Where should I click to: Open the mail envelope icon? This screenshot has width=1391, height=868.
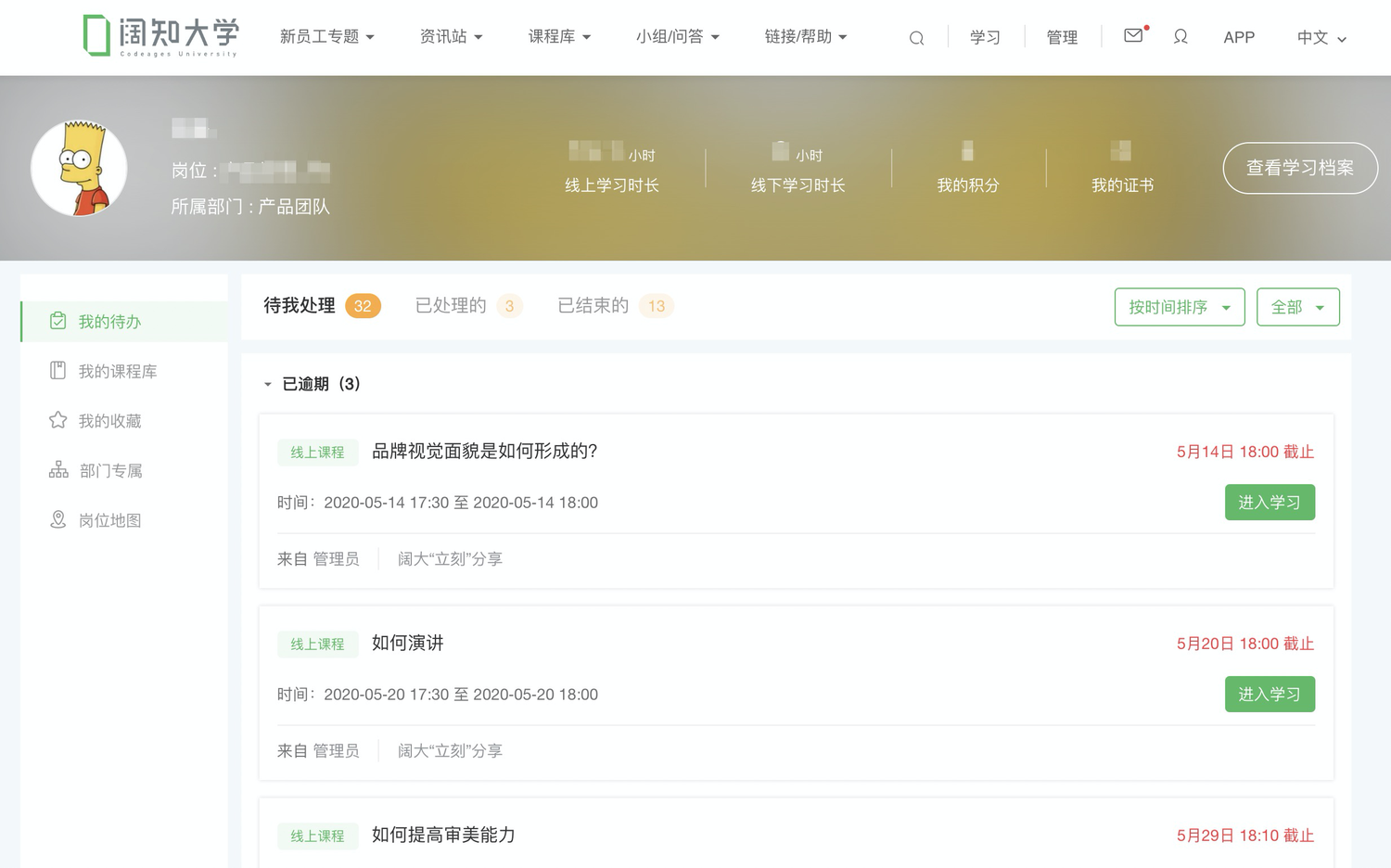1133,35
